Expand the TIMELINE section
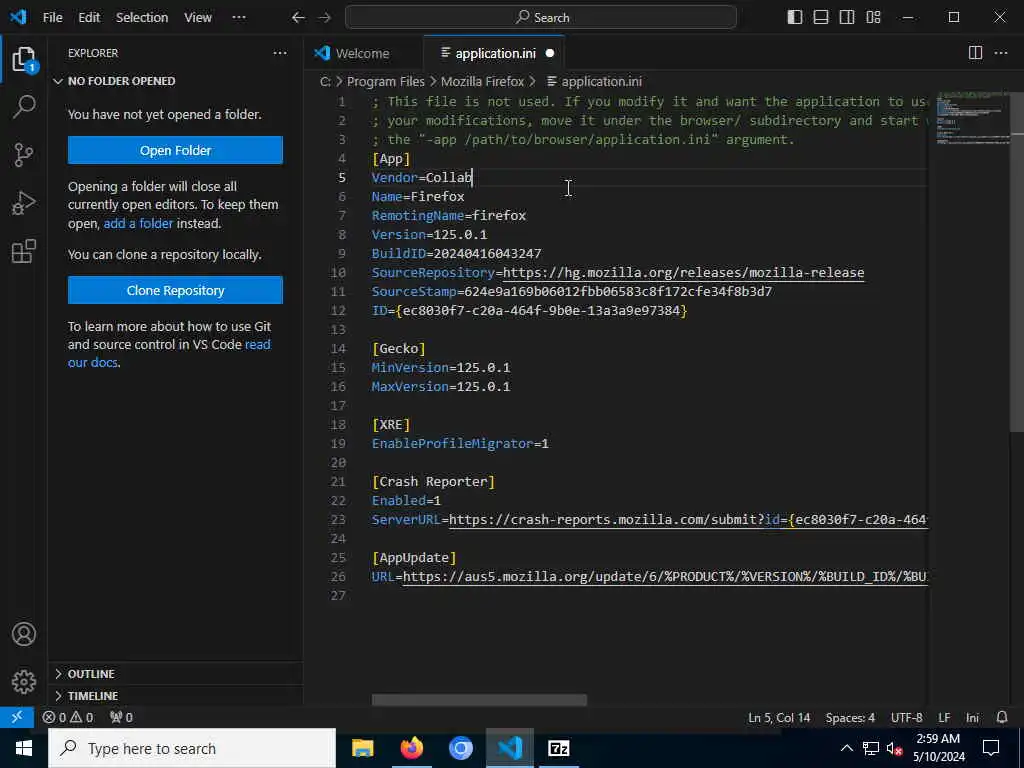 coord(93,696)
